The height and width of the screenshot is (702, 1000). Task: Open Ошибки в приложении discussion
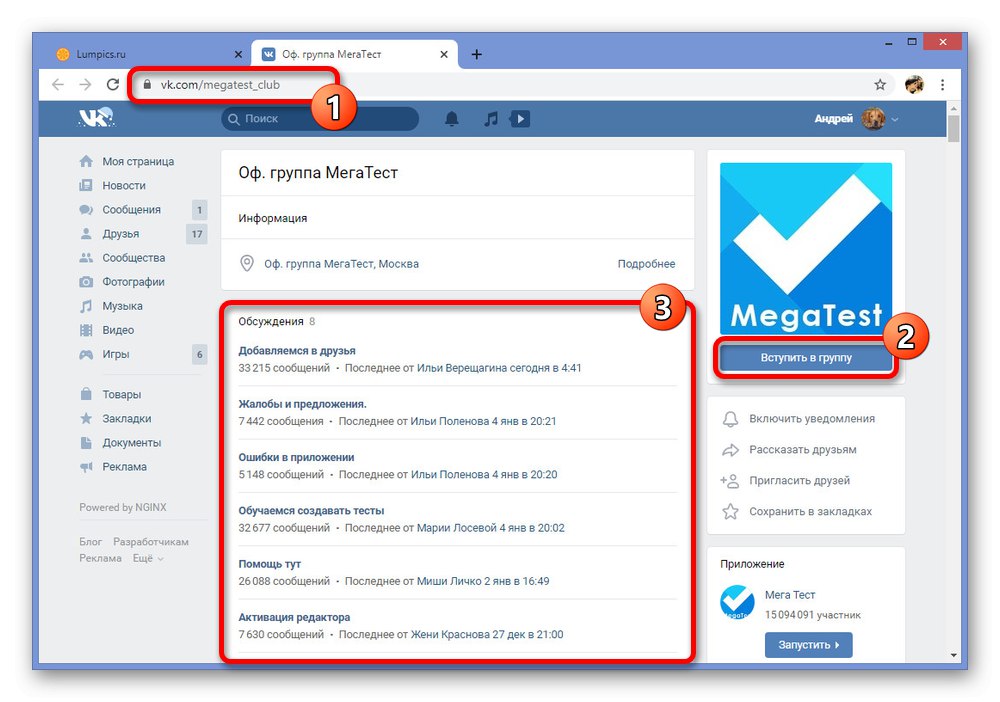point(296,457)
